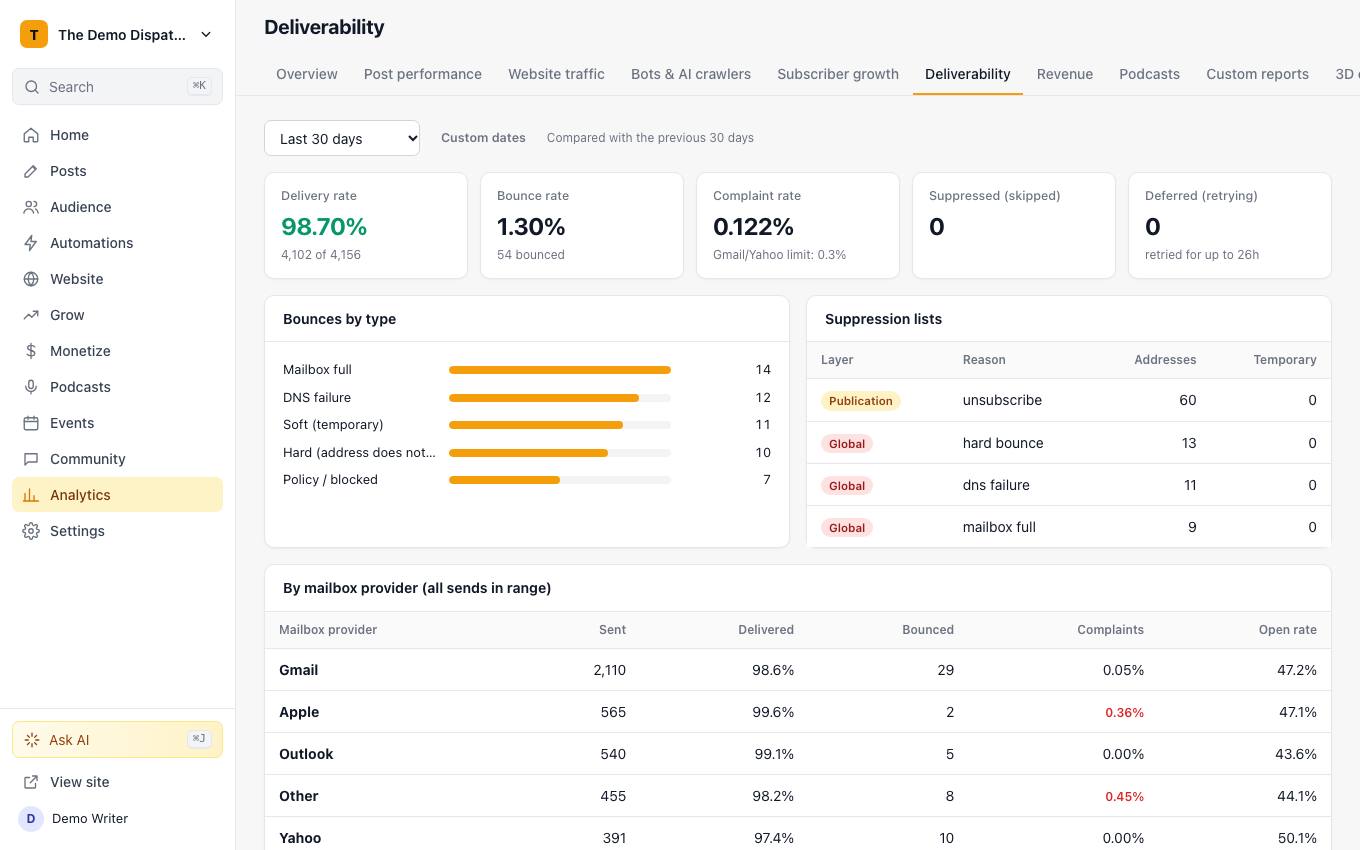
Task: Open the Custom reports tab
Action: [x=1257, y=74]
